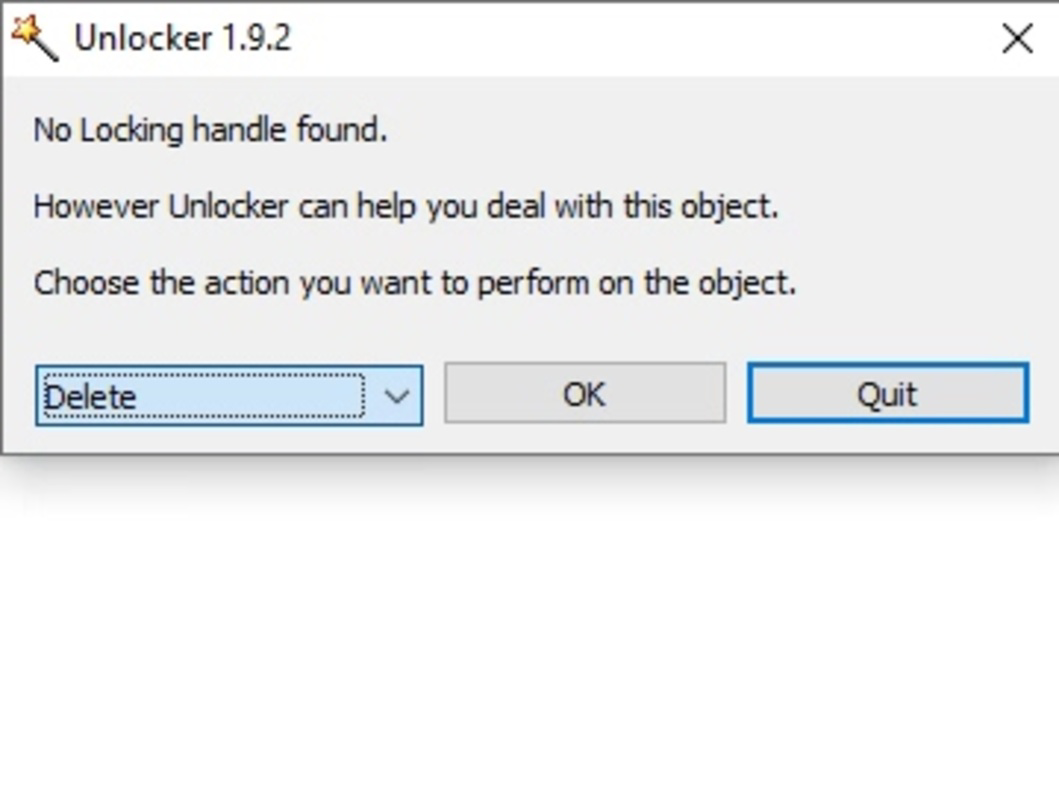Click the OK button
Image resolution: width=1059 pixels, height=800 pixels.
coord(585,394)
